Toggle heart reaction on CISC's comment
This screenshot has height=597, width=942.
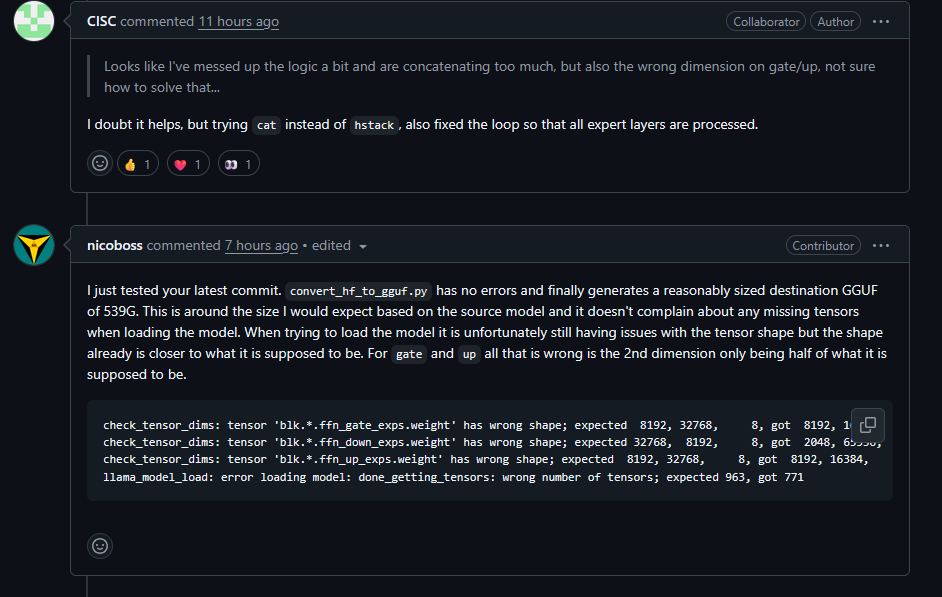pyautogui.click(x=188, y=163)
